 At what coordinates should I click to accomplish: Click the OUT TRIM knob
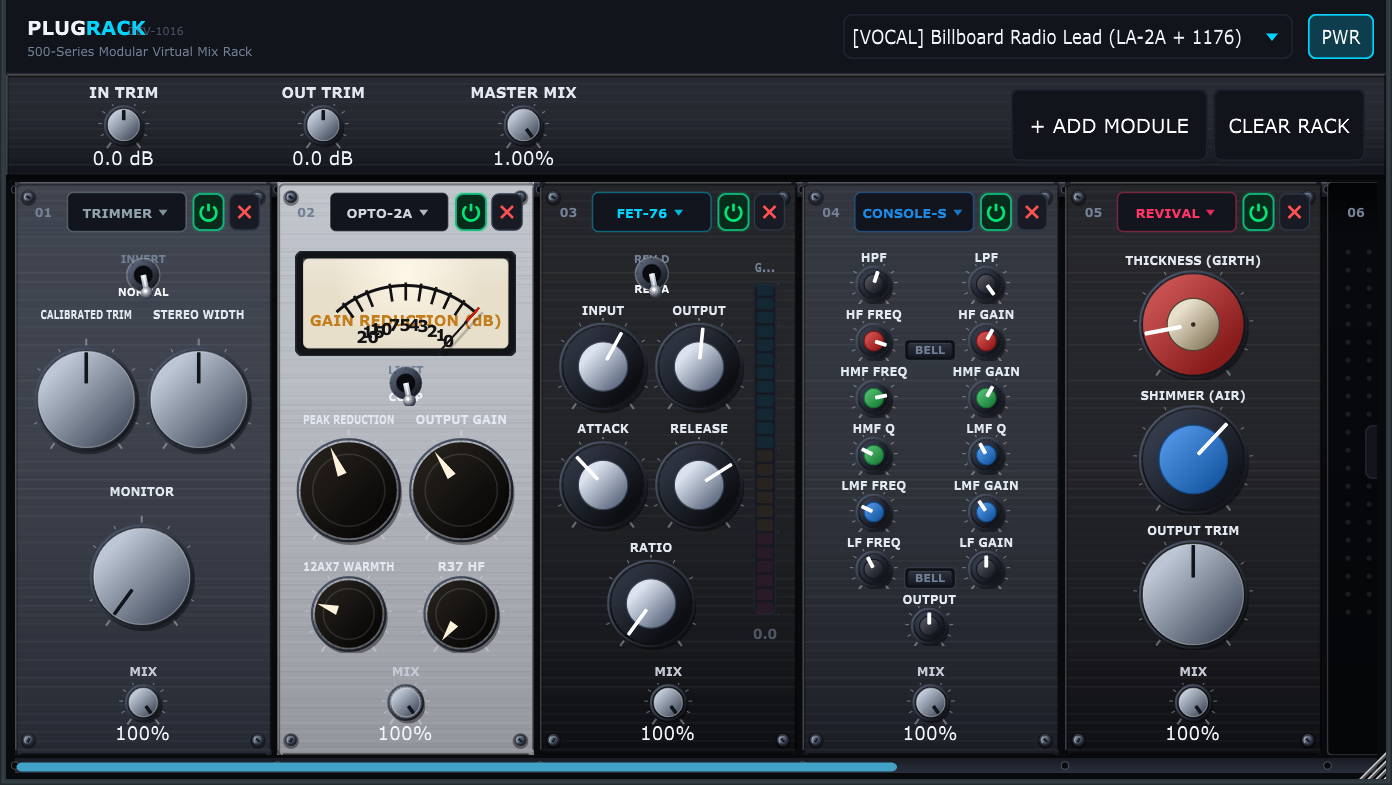pyautogui.click(x=322, y=125)
